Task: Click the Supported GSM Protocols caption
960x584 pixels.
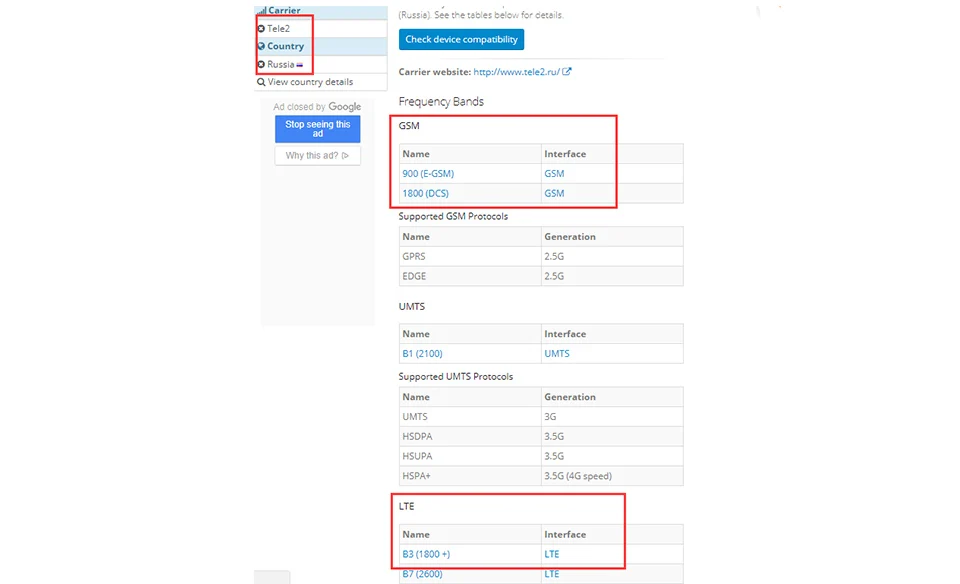Action: click(453, 216)
